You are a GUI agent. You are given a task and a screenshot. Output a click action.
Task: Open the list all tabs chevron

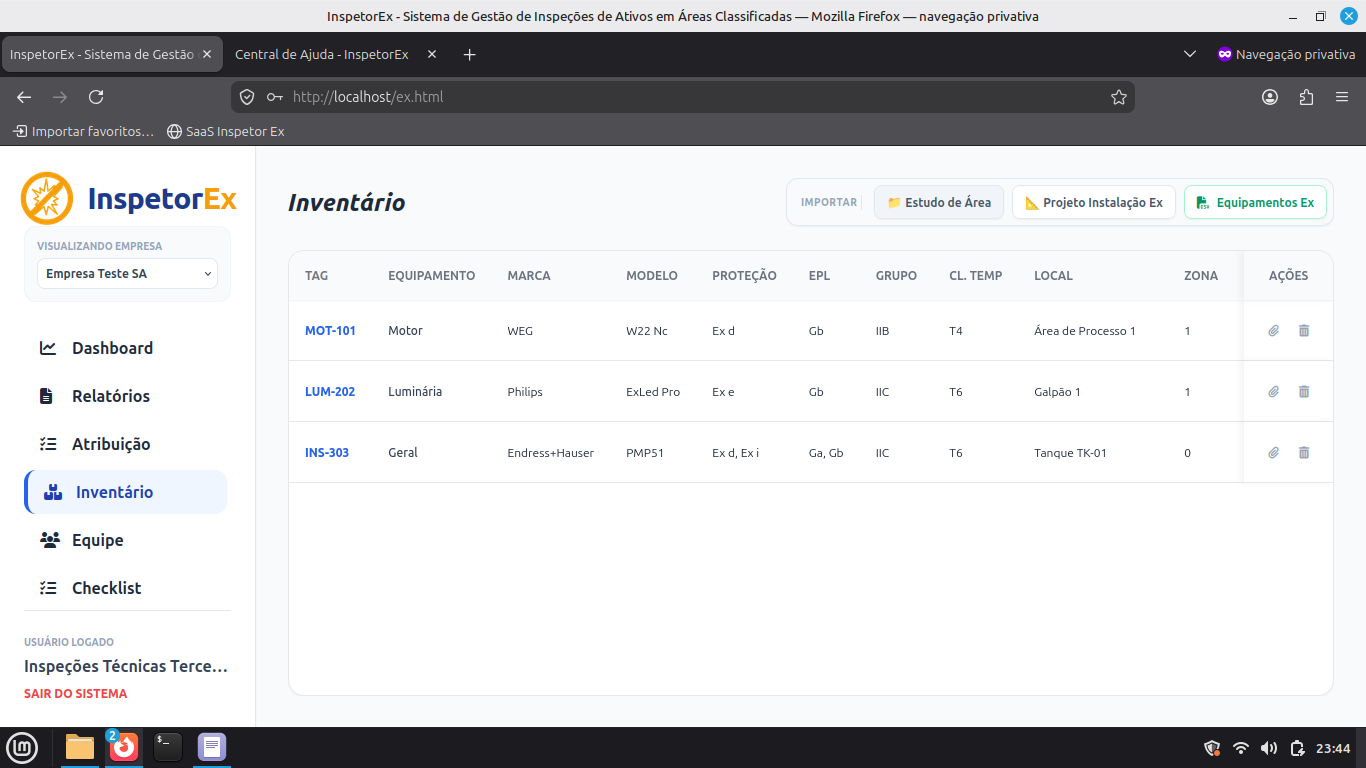point(1190,54)
